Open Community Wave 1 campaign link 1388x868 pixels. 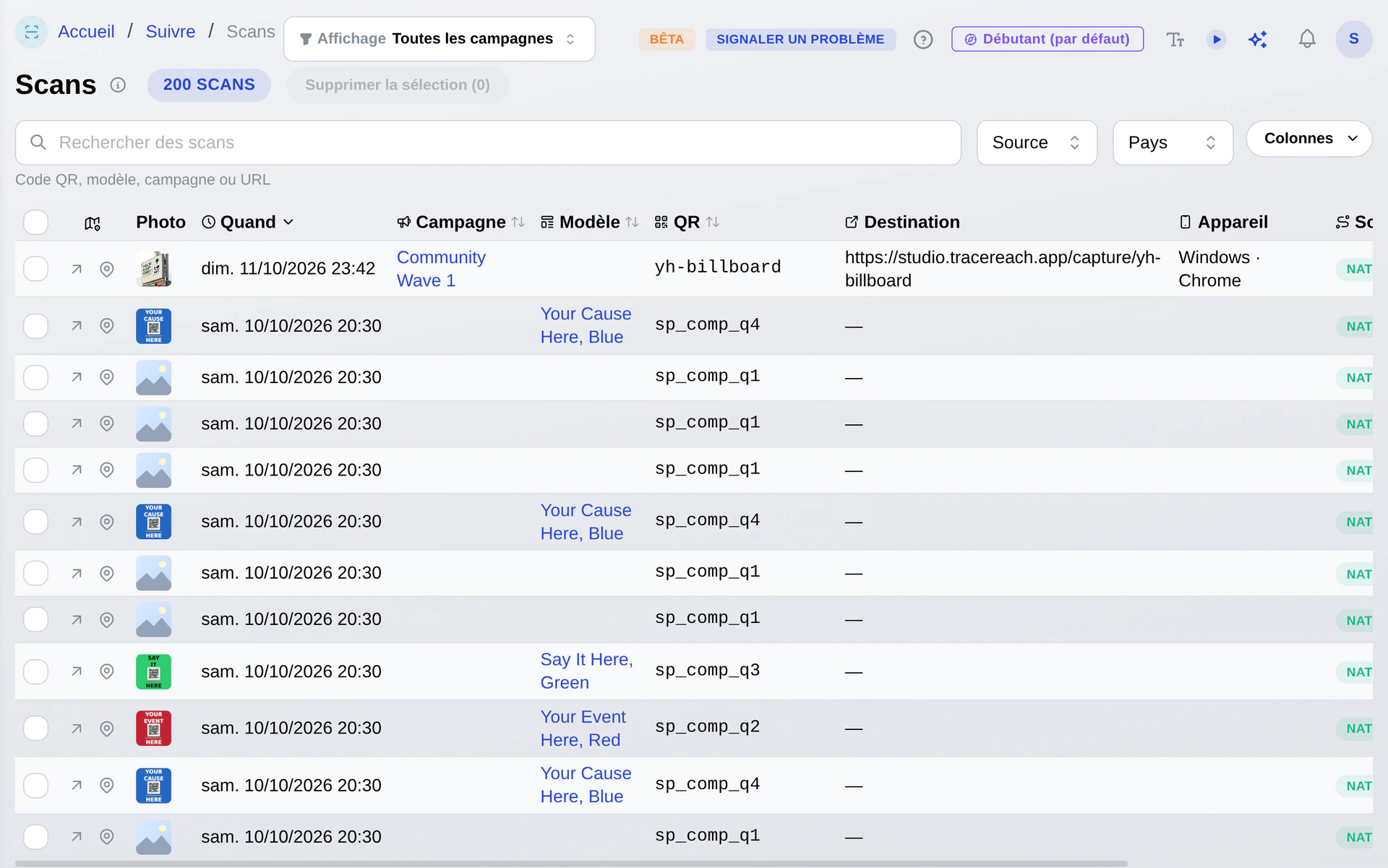[441, 269]
